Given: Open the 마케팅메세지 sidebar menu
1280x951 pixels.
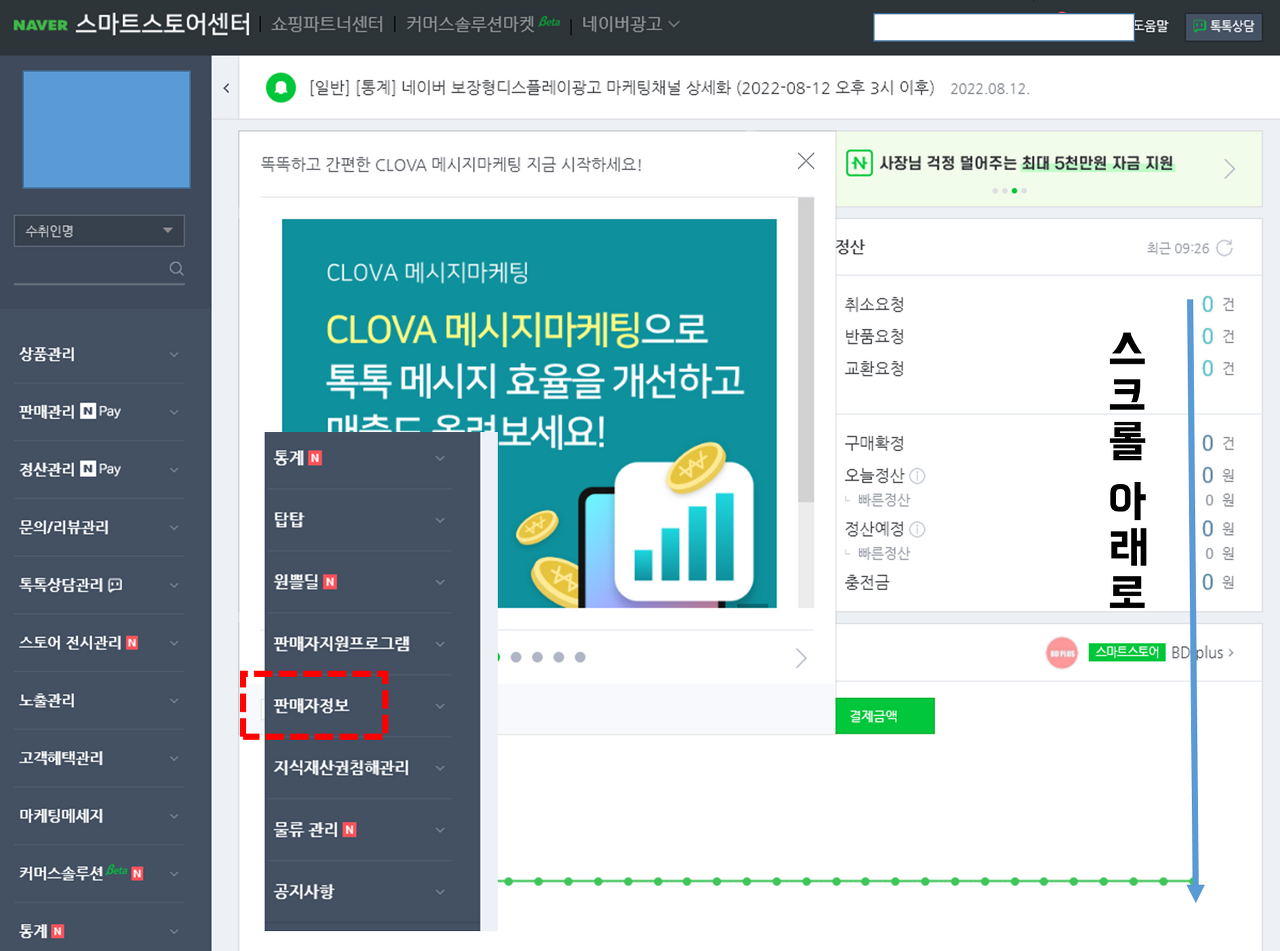Looking at the screenshot, I should coord(100,816).
